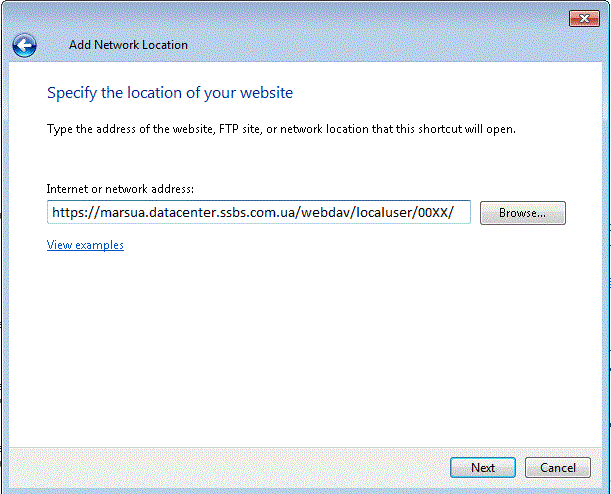Click 'Specify the location of your website' heading
Screen dimensions: 611x494
point(170,93)
